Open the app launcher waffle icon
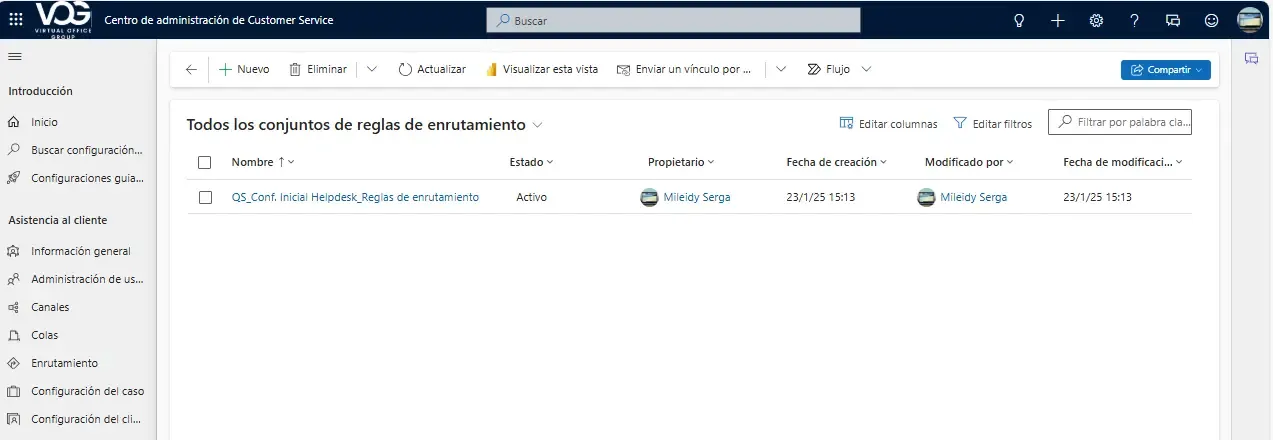1273x440 pixels. click(x=16, y=20)
